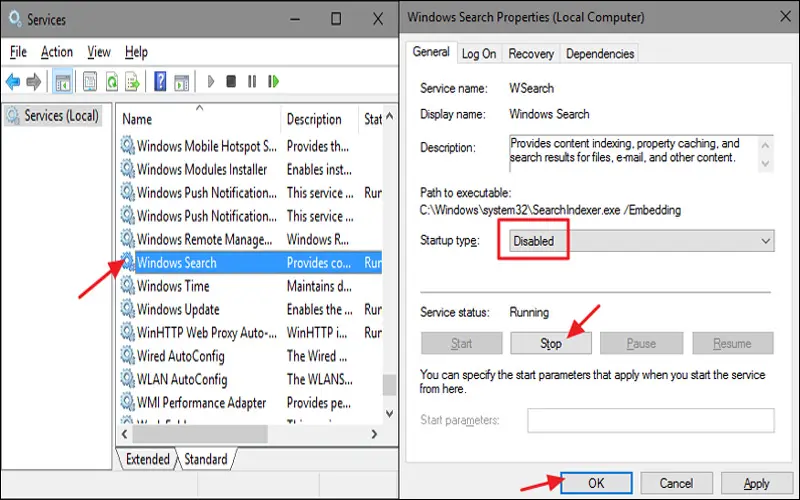800x500 pixels.
Task: Open the Help menu
Action: (x=136, y=52)
